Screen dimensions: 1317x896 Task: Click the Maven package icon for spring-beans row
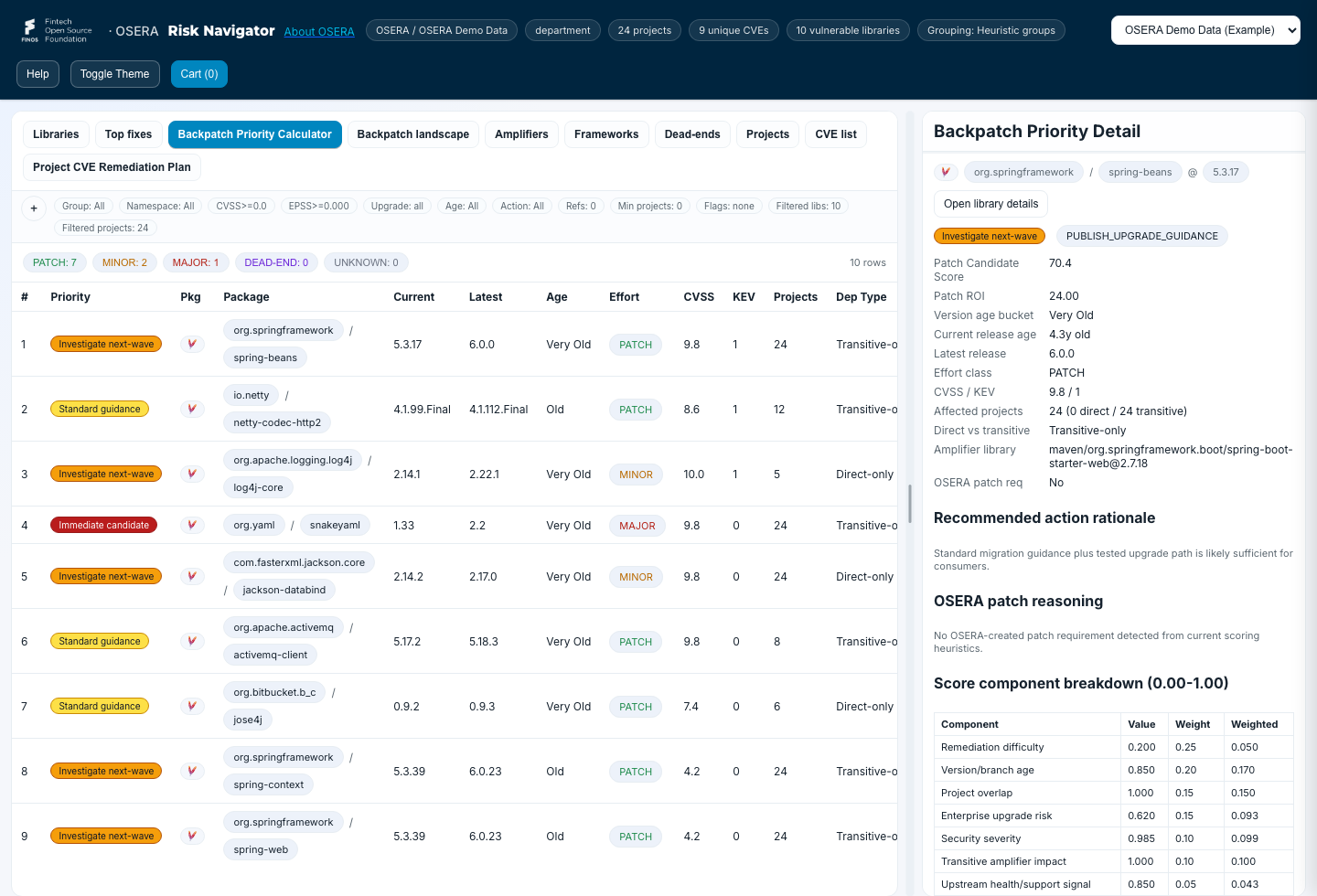coord(192,345)
